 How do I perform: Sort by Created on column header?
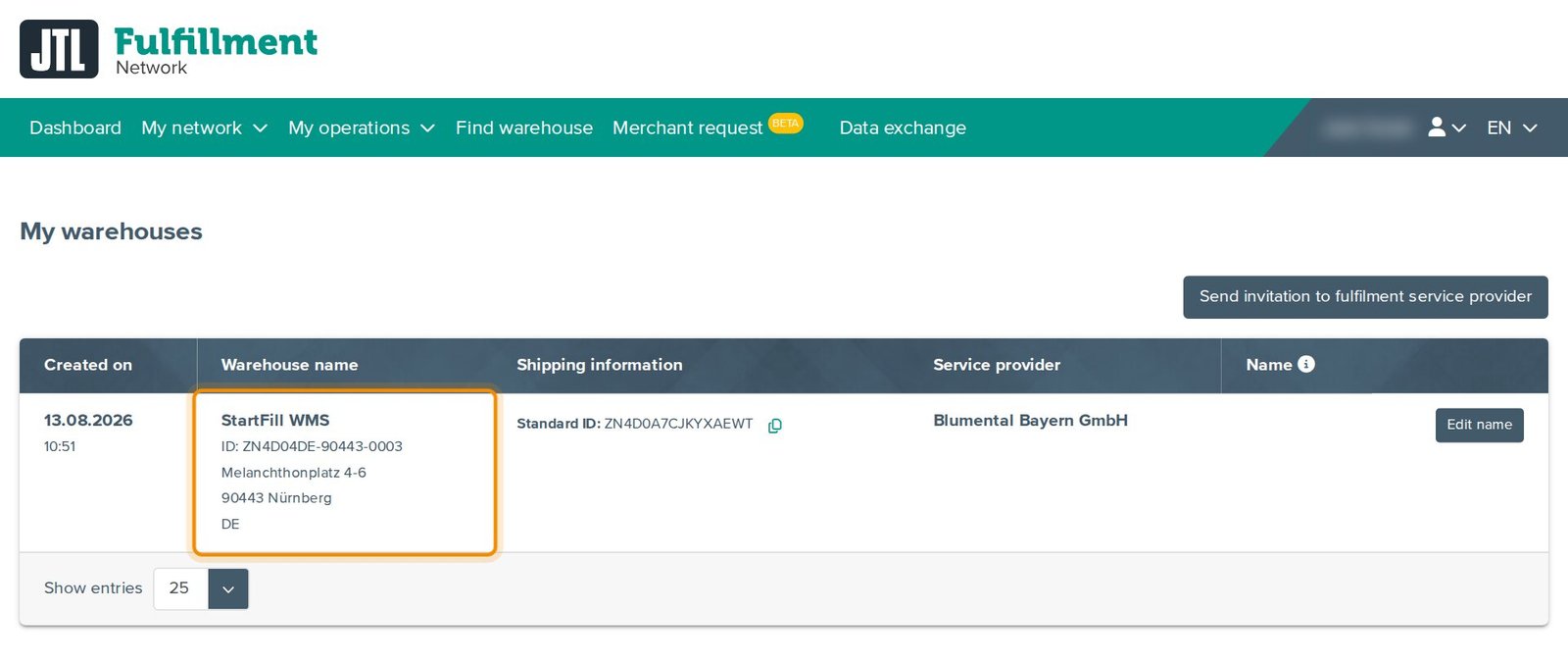[x=88, y=365]
